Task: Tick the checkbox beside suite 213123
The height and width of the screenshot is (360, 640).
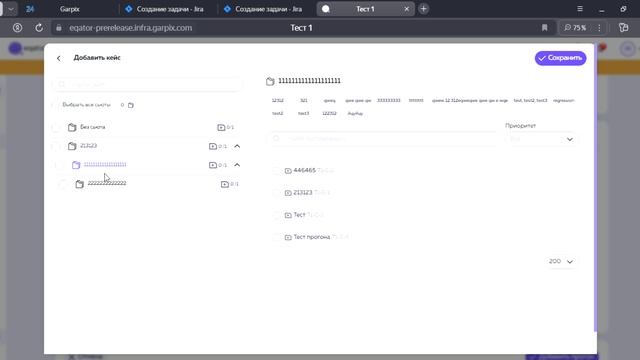Action: pyautogui.click(x=56, y=146)
